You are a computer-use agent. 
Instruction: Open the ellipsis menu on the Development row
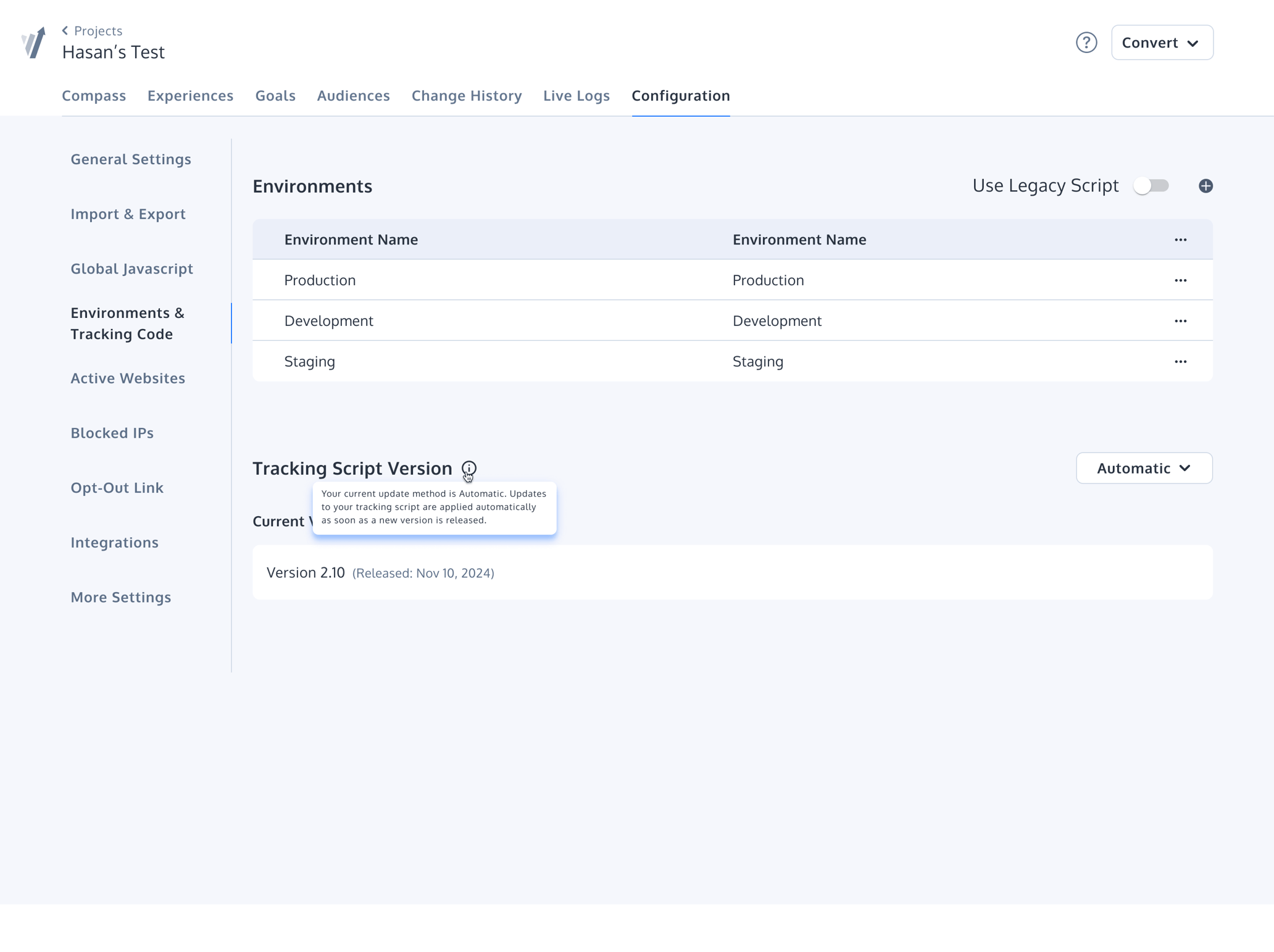click(x=1181, y=320)
